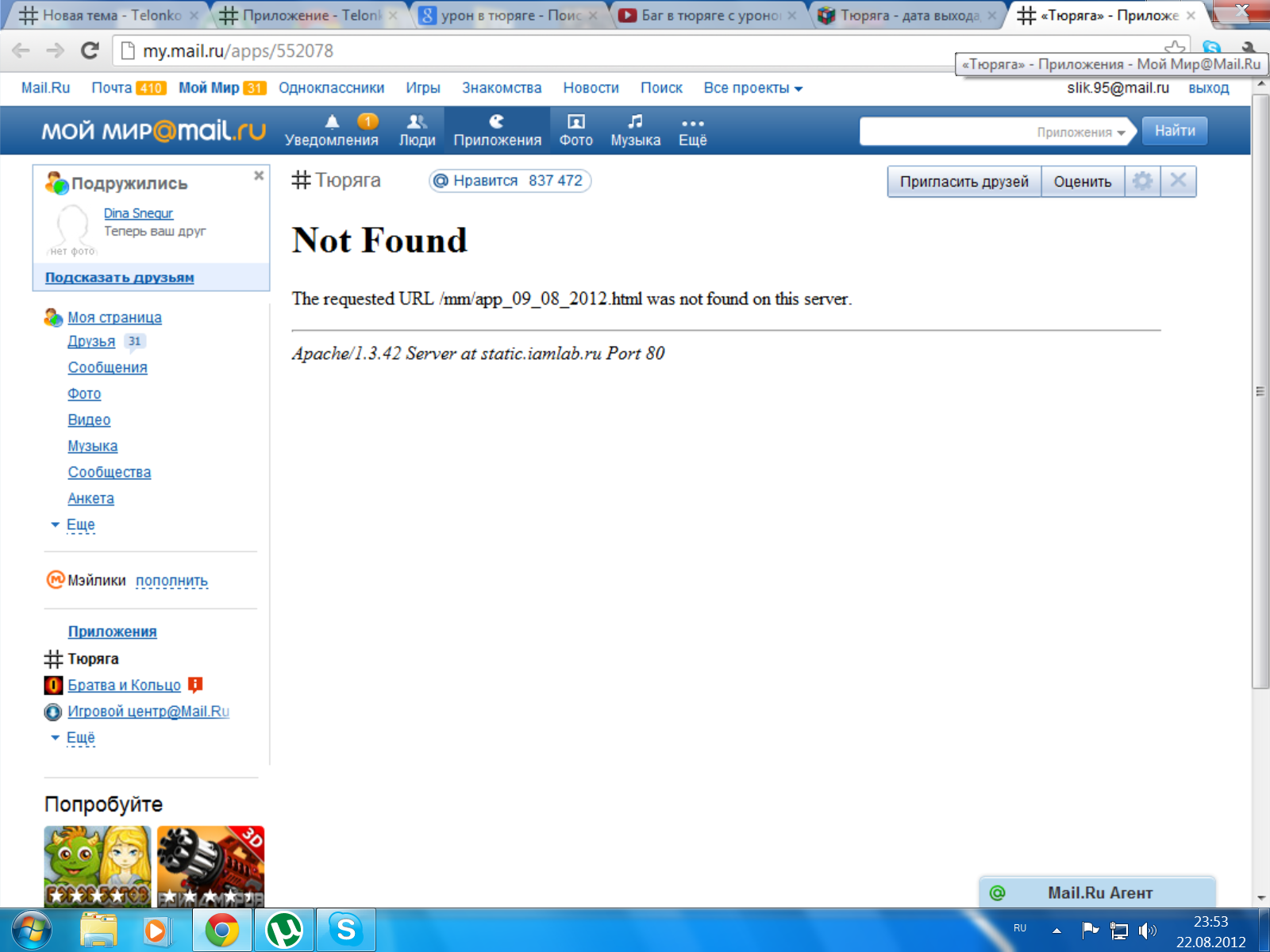Open Сообщения link in sidebar
This screenshot has height=952, width=1270.
[x=107, y=367]
